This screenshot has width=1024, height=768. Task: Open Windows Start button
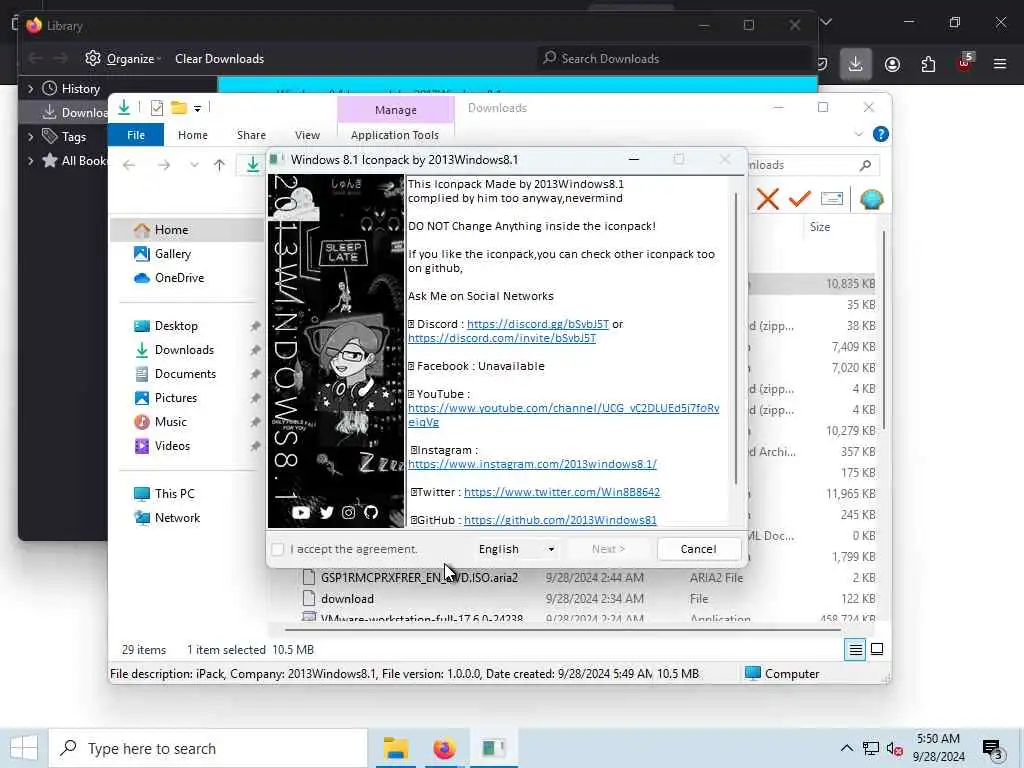(24, 748)
